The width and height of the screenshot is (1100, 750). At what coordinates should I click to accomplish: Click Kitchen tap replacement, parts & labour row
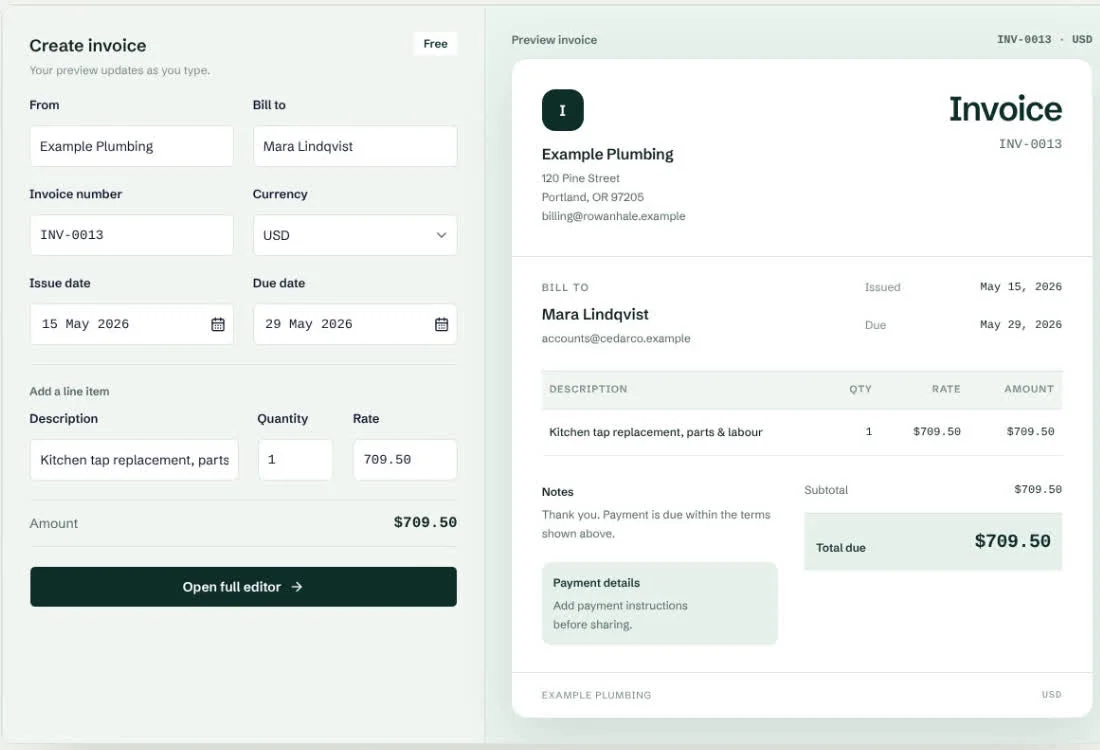pos(802,432)
